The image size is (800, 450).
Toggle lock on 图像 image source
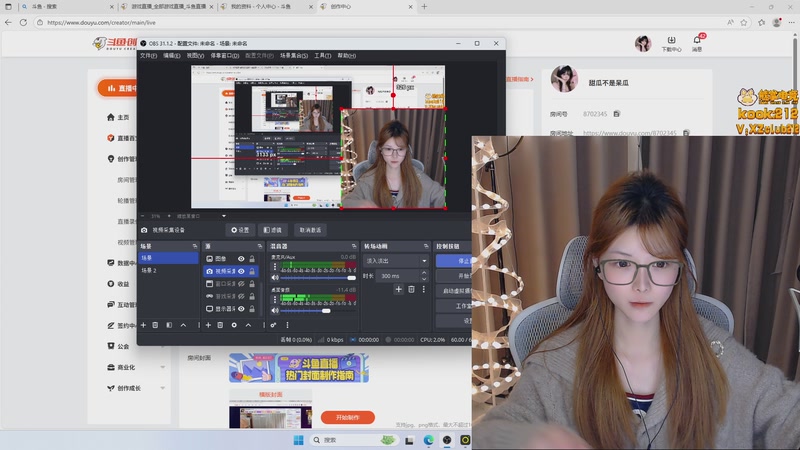click(x=252, y=259)
